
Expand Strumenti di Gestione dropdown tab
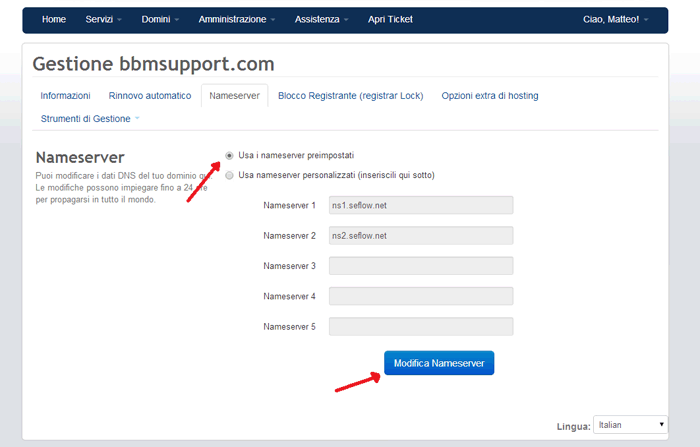[89, 119]
